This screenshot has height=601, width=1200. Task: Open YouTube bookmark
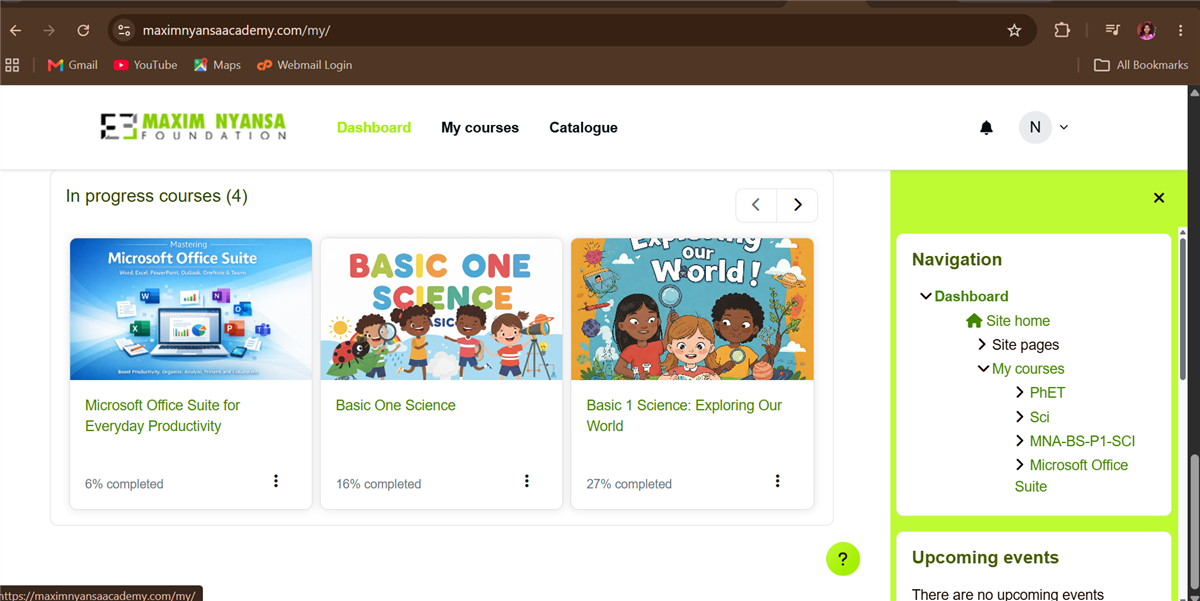(145, 65)
